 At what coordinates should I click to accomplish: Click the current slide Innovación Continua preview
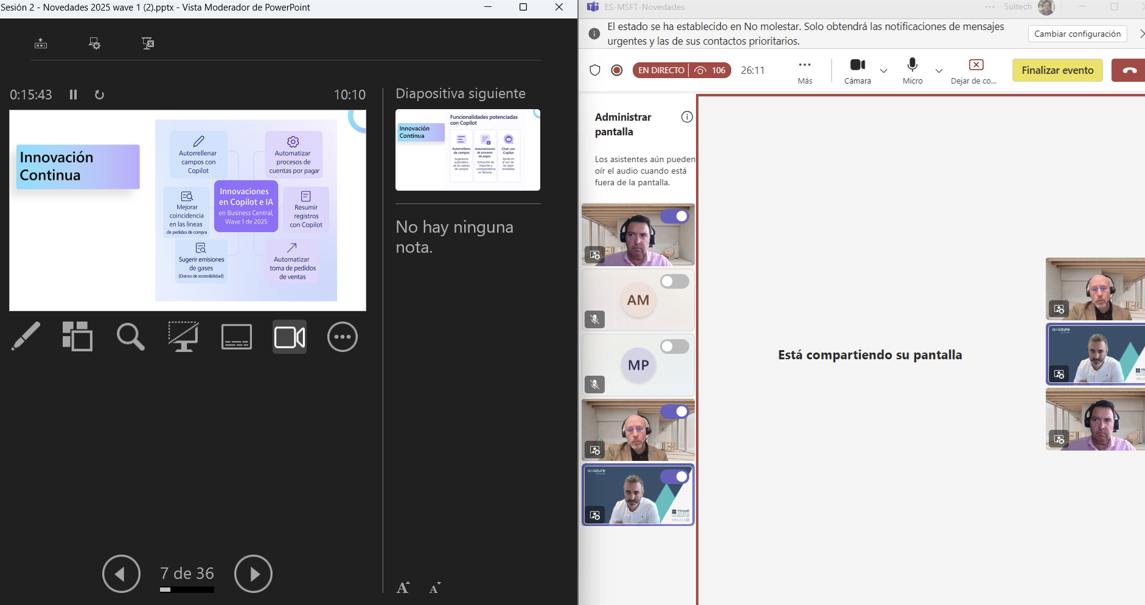click(188, 210)
